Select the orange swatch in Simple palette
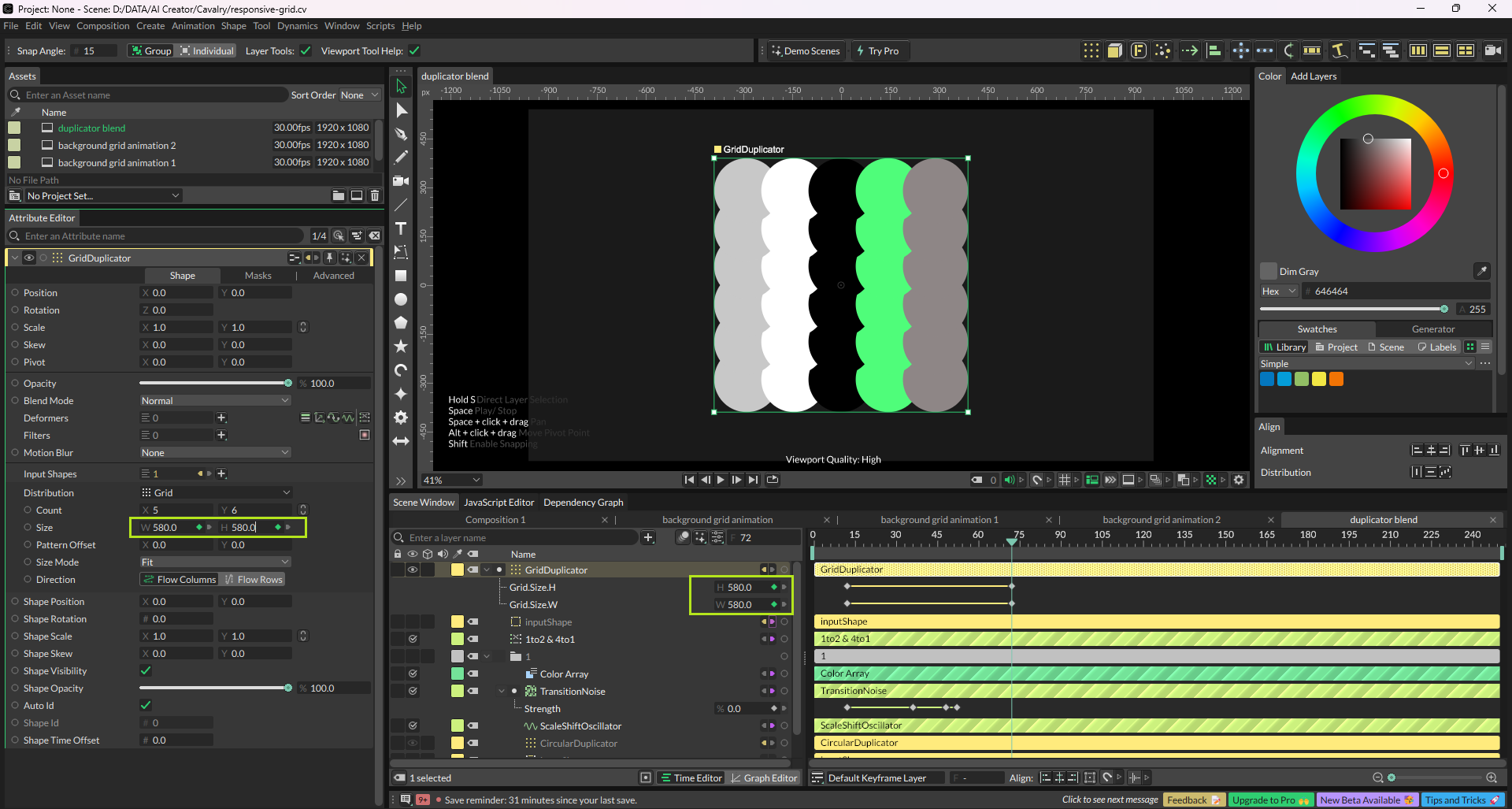This screenshot has width=1512, height=809. click(x=1336, y=379)
